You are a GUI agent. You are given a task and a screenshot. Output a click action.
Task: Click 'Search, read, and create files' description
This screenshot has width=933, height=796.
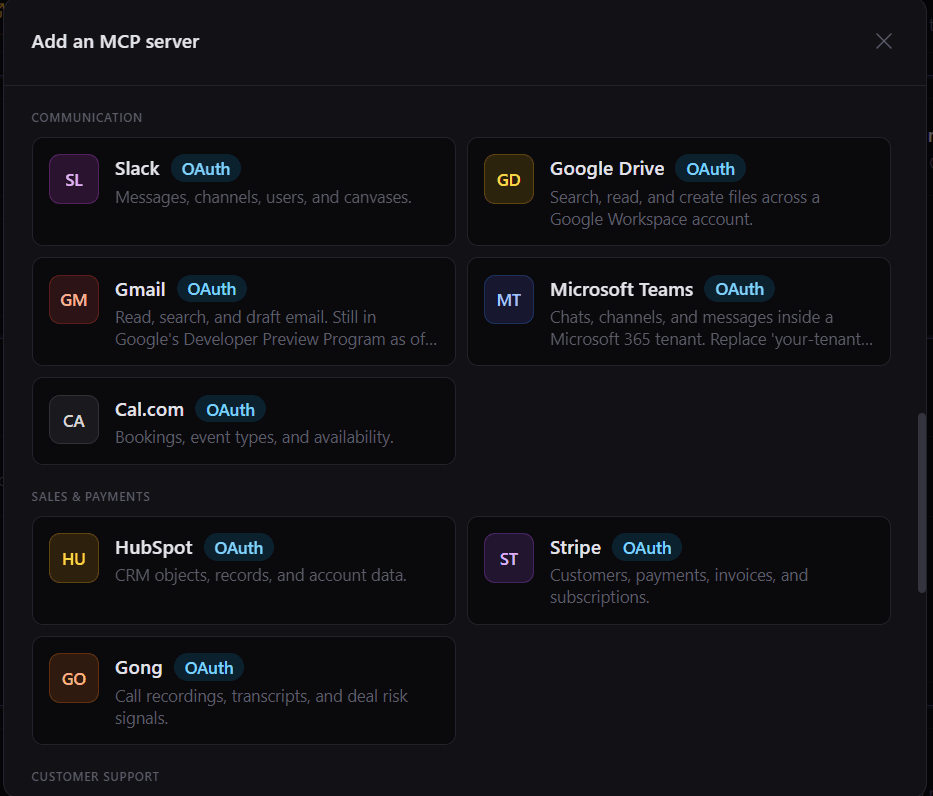pyautogui.click(x=685, y=208)
